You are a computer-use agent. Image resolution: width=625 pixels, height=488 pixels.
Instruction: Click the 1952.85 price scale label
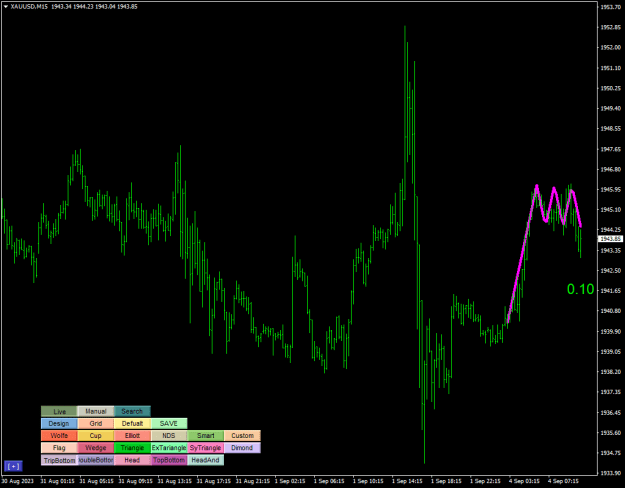coord(611,27)
